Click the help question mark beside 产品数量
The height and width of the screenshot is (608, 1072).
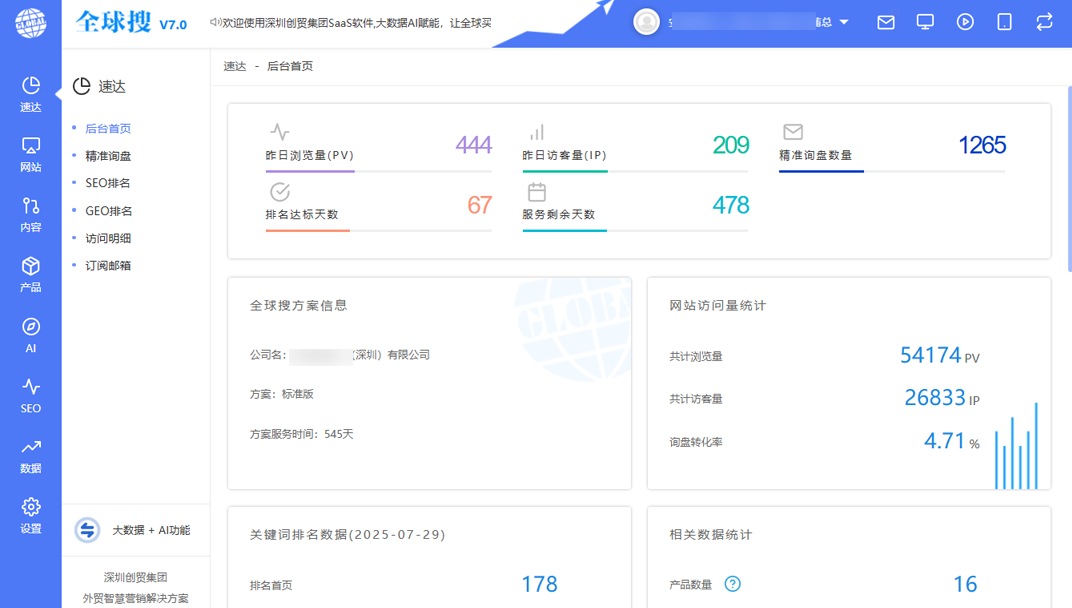733,584
